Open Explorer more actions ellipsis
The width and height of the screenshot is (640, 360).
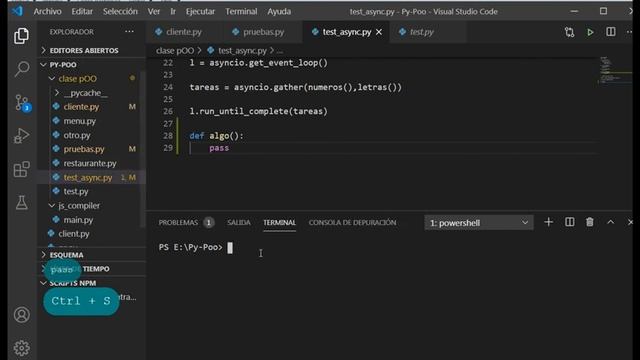click(x=129, y=31)
